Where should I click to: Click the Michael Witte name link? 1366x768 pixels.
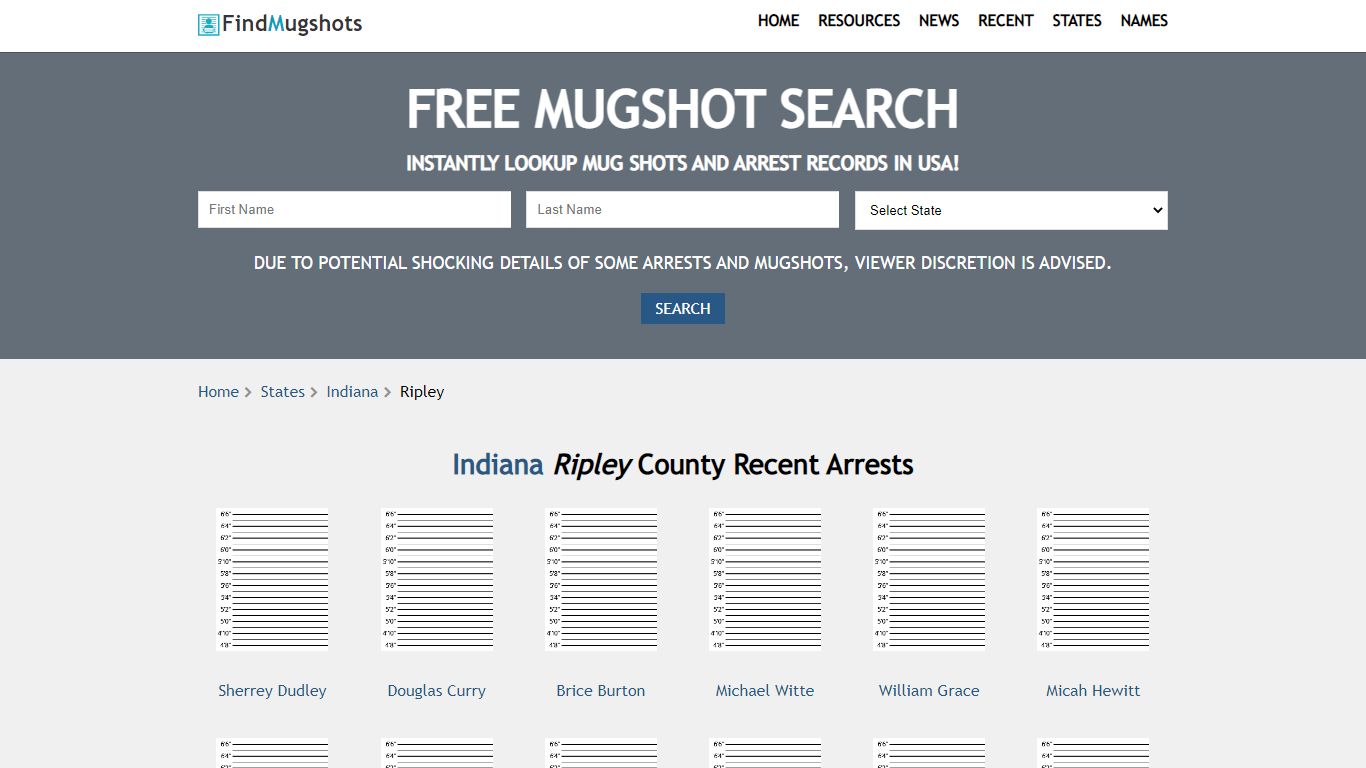point(765,691)
